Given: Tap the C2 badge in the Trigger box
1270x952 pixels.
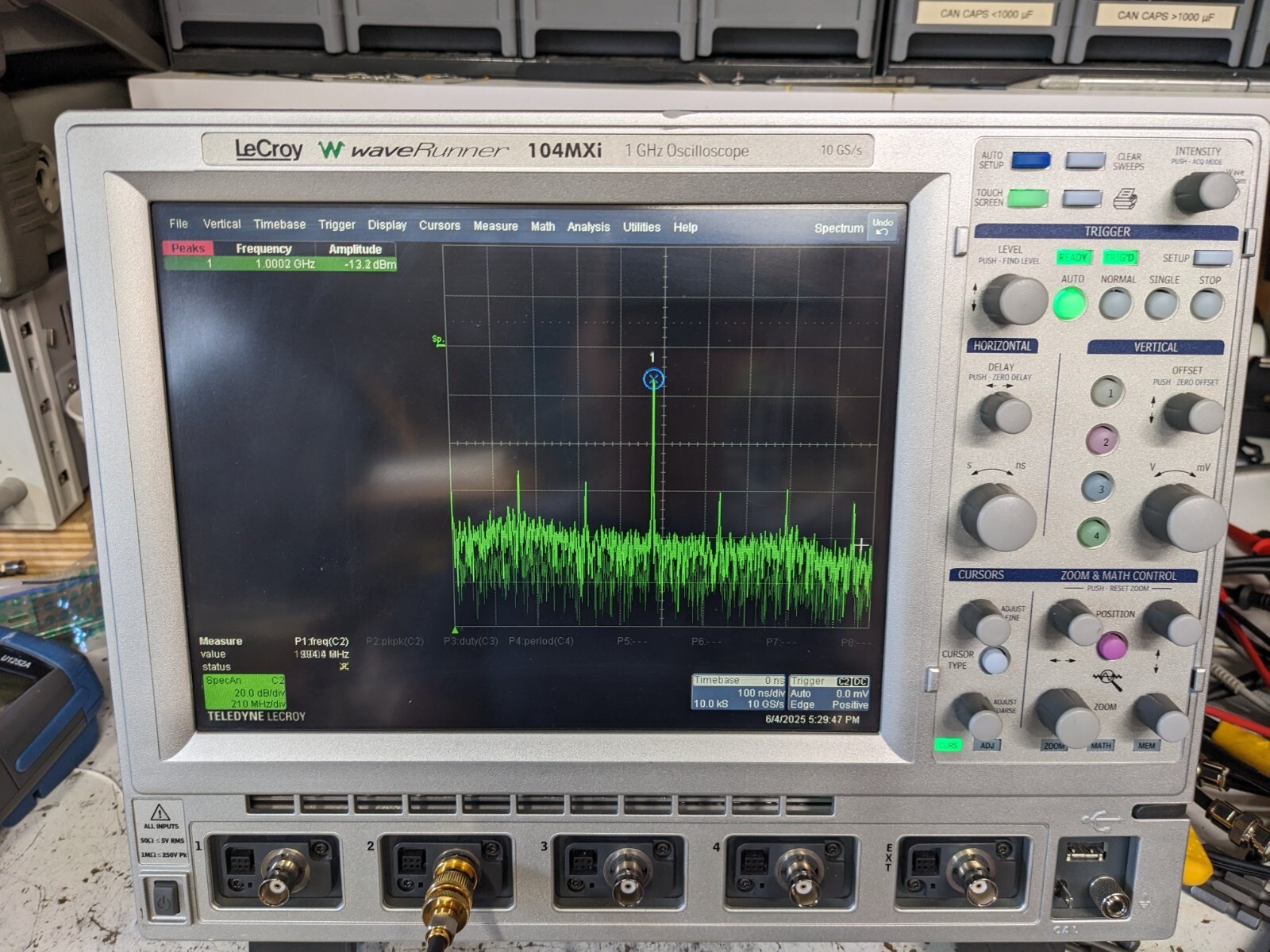Looking at the screenshot, I should pos(844,681).
